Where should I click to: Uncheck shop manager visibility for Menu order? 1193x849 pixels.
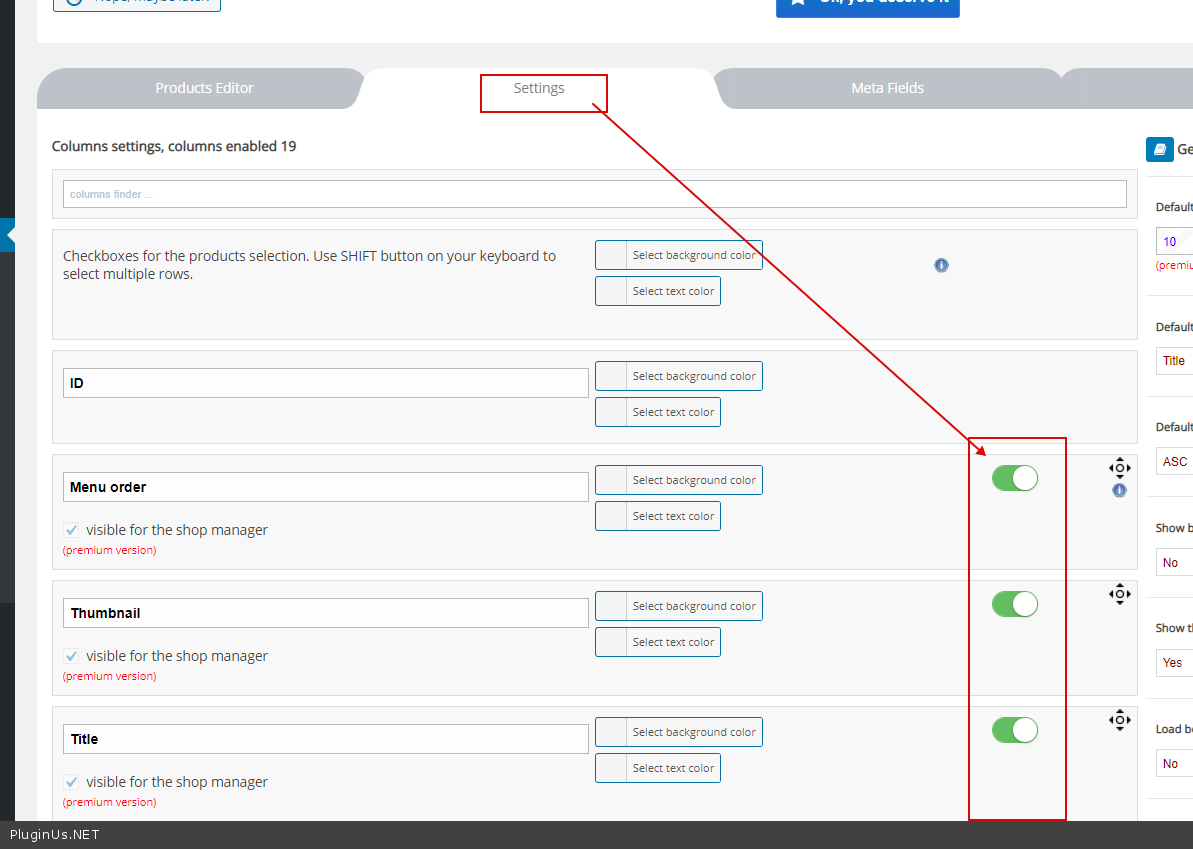72,530
